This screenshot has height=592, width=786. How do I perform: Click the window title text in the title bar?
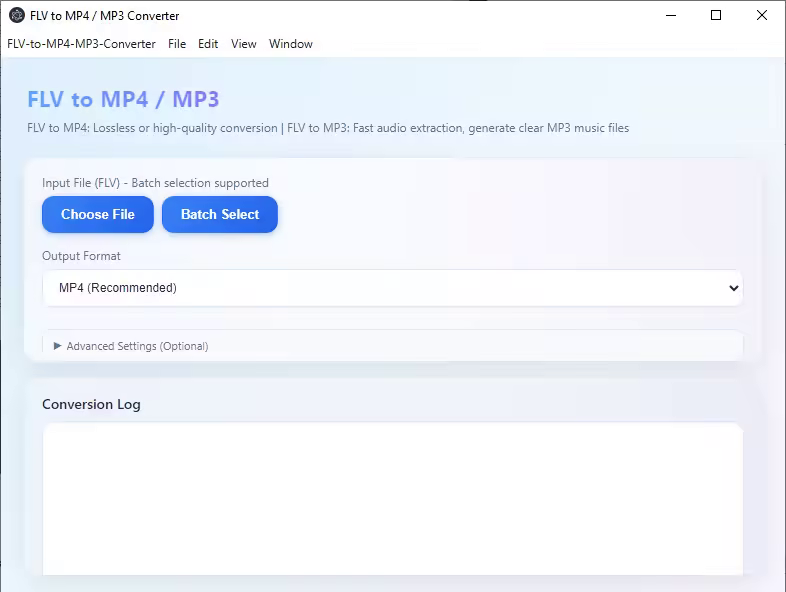(105, 15)
